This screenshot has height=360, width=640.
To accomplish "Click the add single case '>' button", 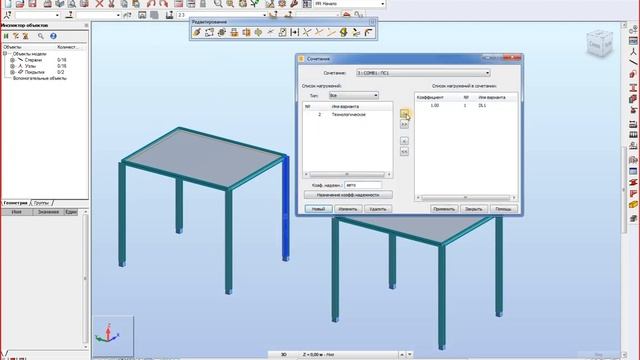I will click(x=404, y=113).
